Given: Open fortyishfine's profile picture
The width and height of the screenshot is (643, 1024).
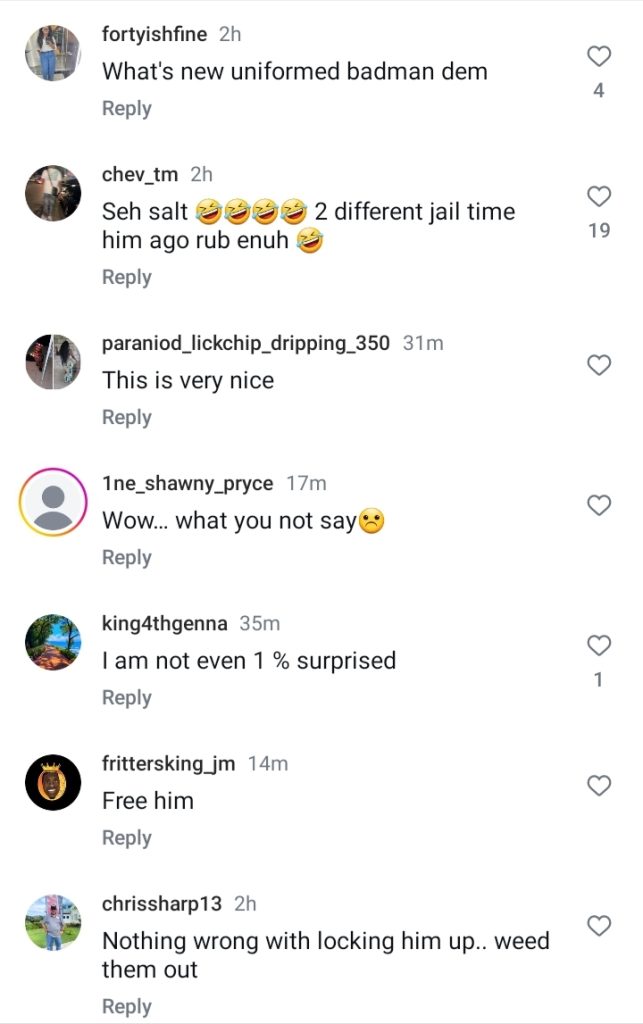Looking at the screenshot, I should click(53, 53).
